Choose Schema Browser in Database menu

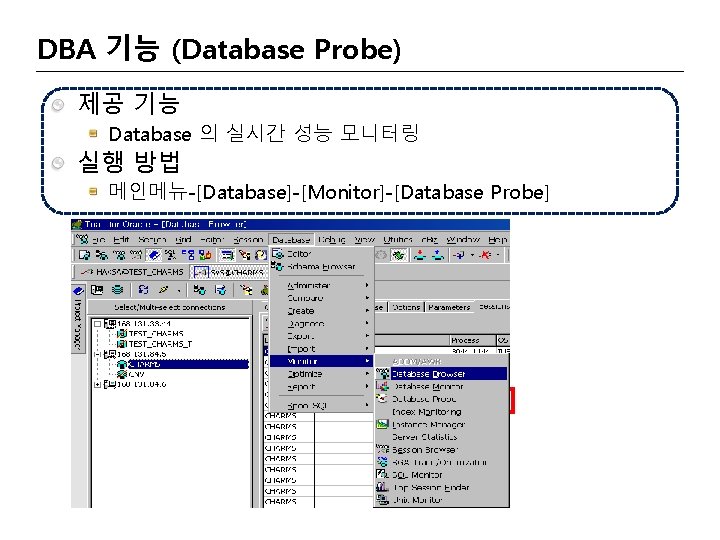(321, 266)
